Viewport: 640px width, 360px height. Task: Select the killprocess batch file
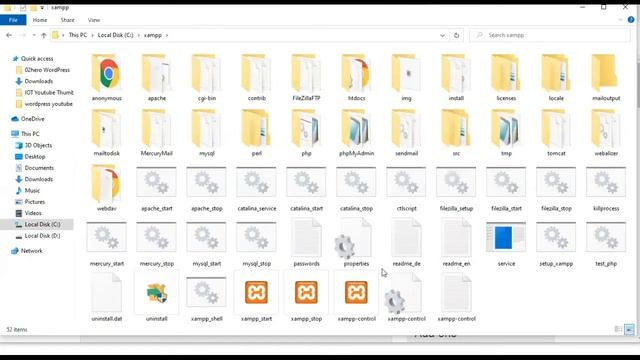(x=606, y=189)
